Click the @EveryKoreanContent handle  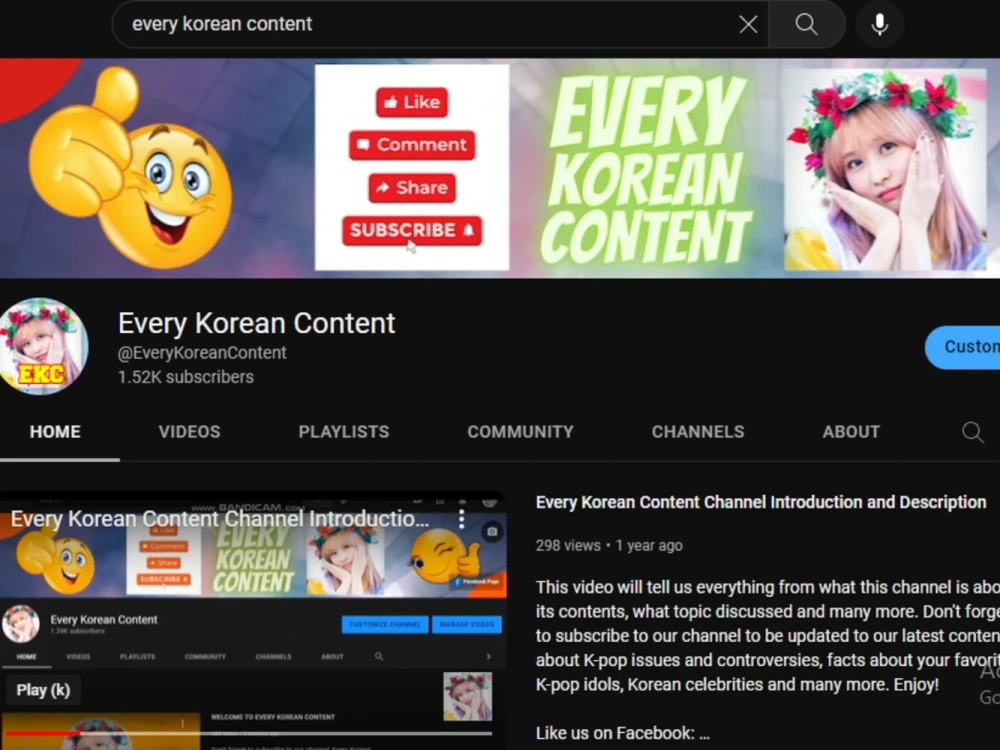(202, 353)
